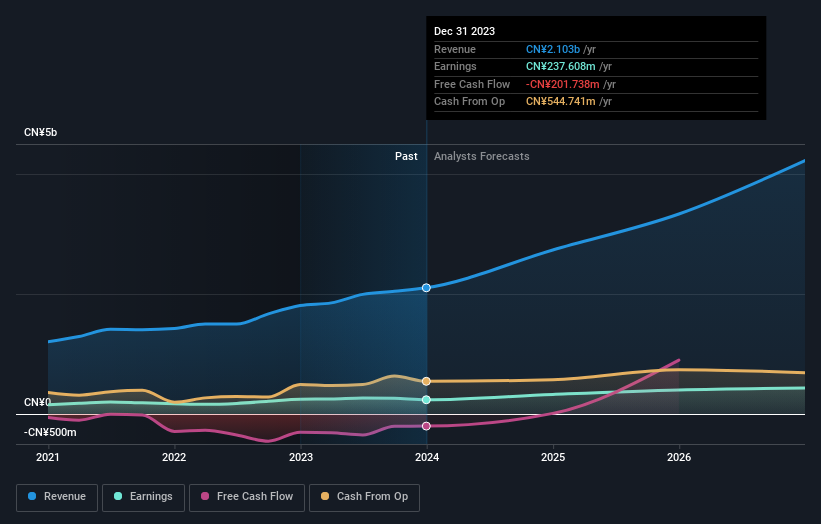Screen dimensions: 821x524
Task: Click the CN¥544.741m cash from op value
Action: (561, 102)
